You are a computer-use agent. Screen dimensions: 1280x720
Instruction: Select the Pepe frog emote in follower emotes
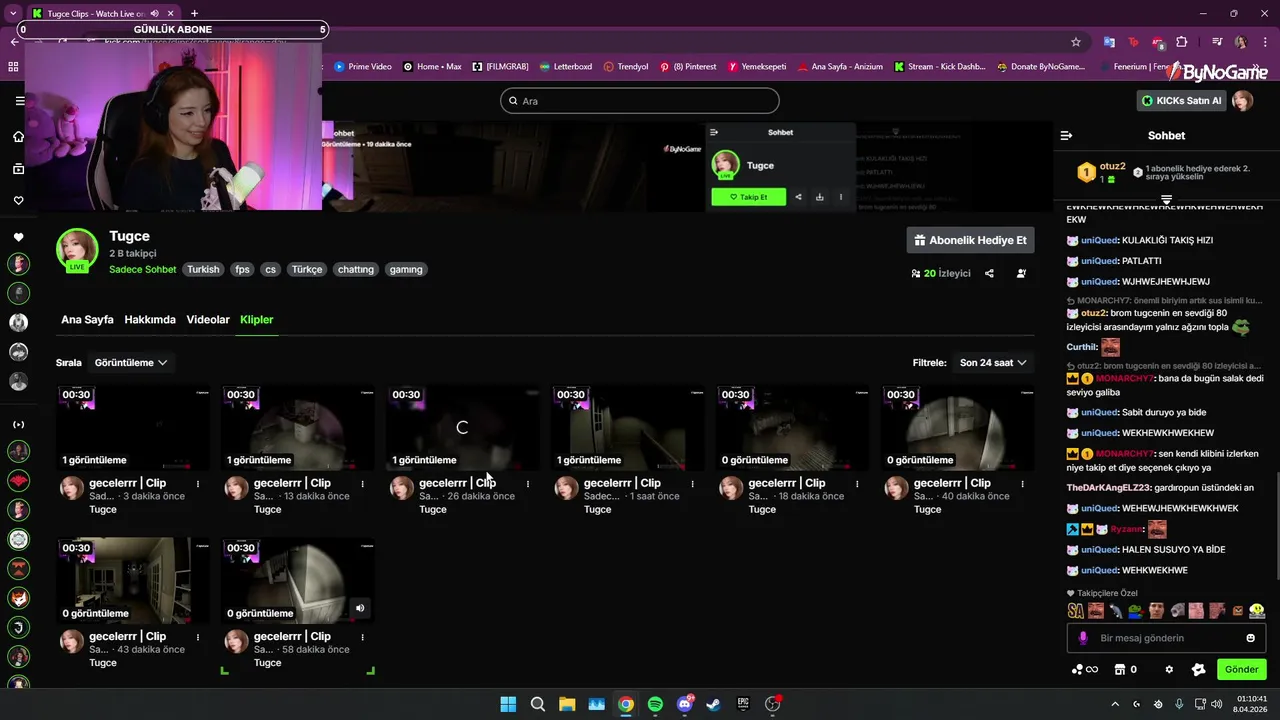[1135, 610]
